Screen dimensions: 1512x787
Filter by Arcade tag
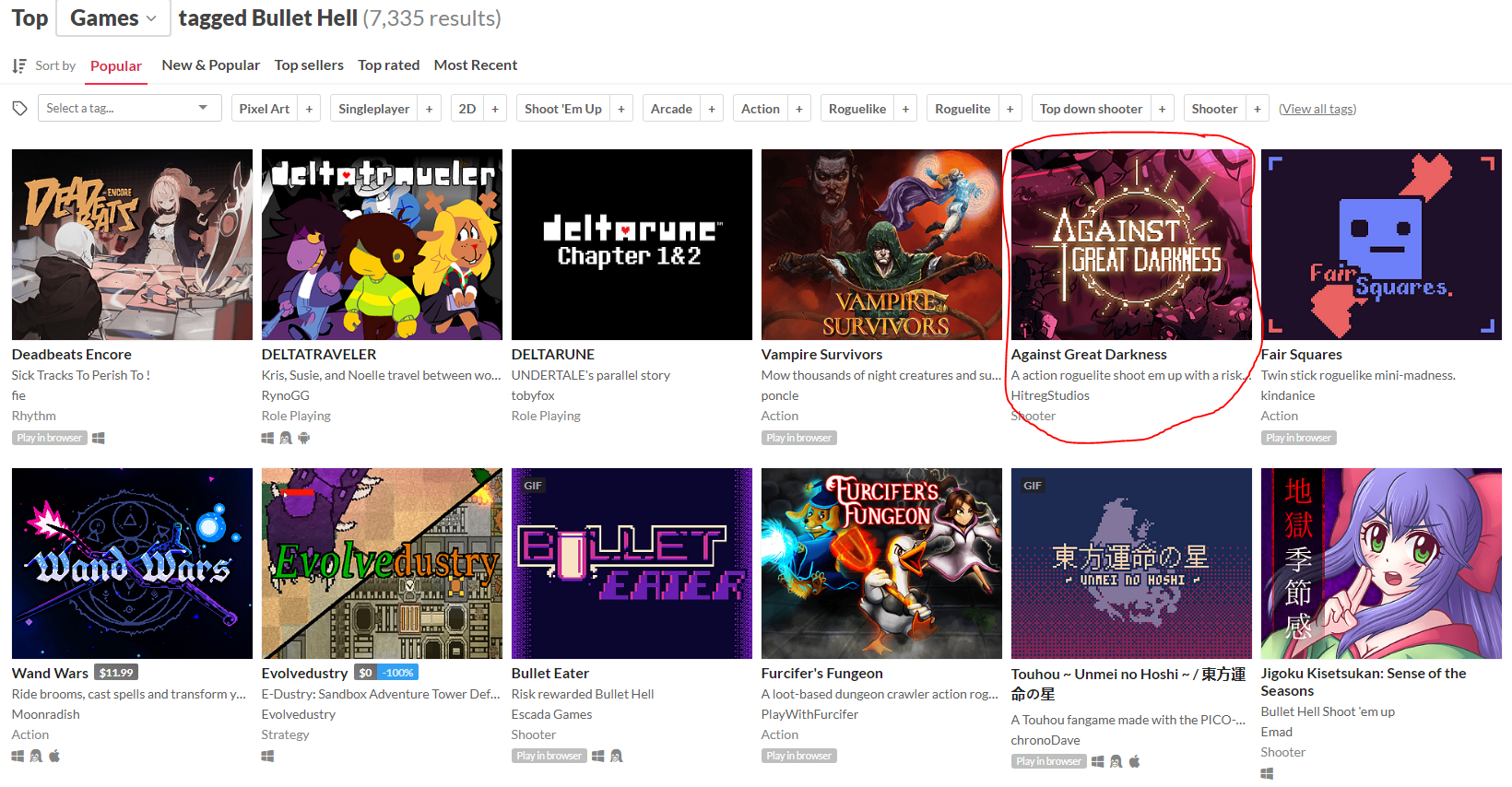click(x=671, y=109)
